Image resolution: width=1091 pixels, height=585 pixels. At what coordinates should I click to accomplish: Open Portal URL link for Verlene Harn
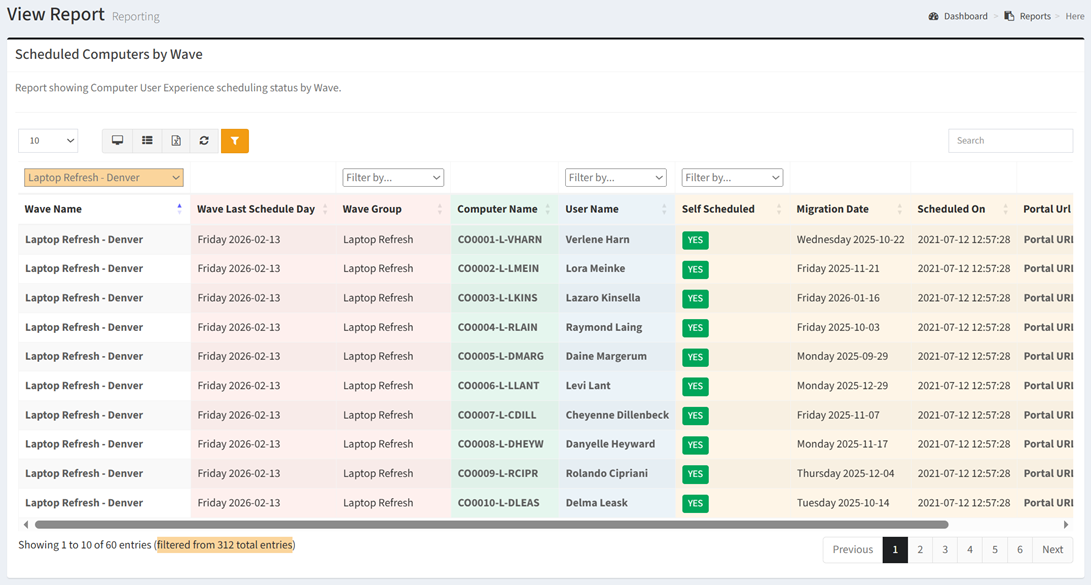1047,240
